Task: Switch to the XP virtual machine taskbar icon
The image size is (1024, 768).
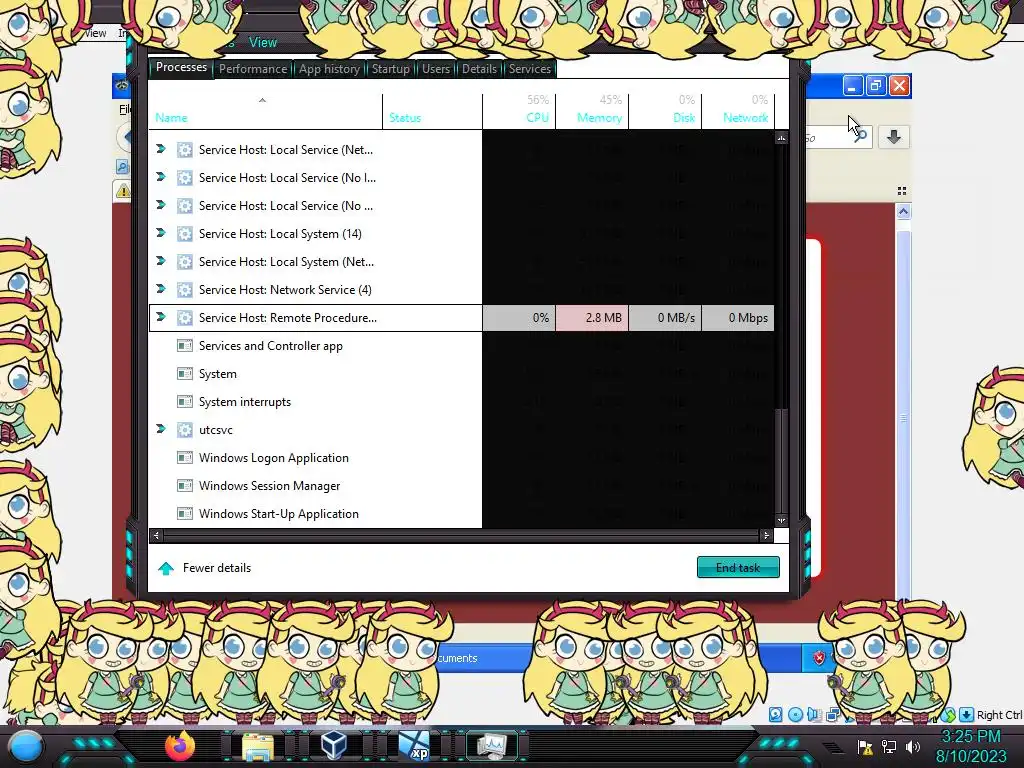Action: click(414, 746)
